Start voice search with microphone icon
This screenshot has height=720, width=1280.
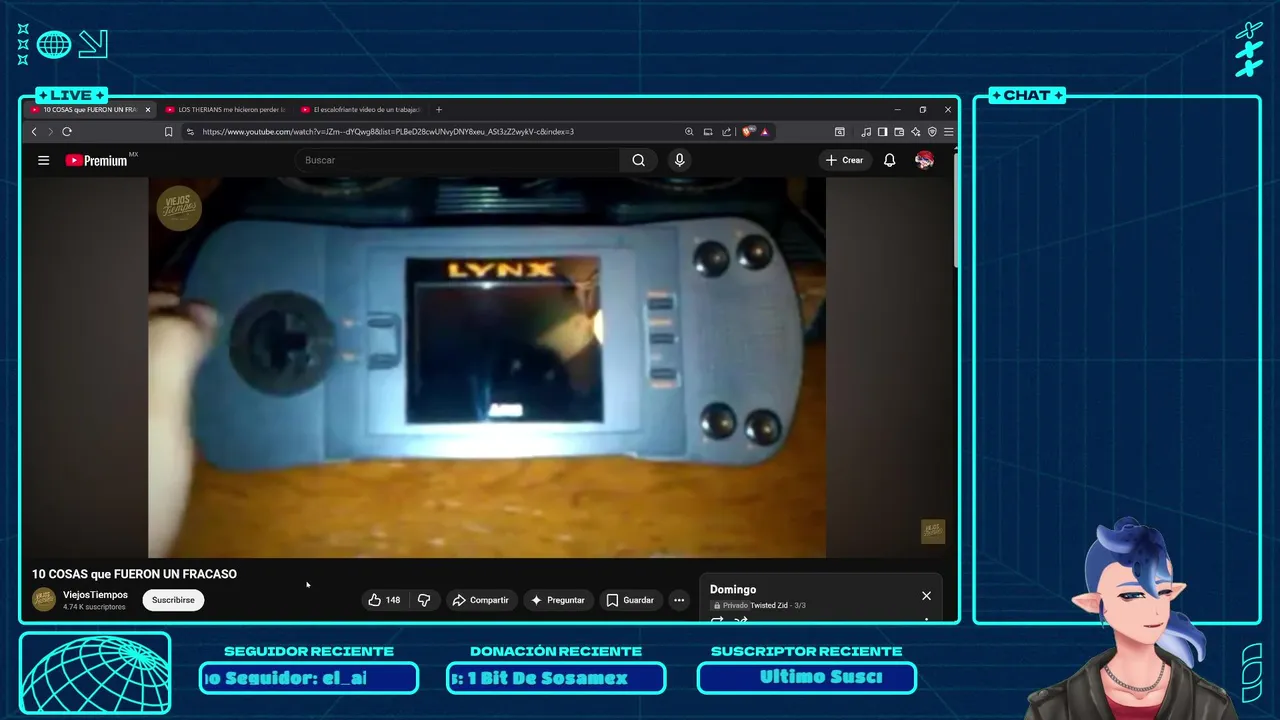(x=679, y=160)
